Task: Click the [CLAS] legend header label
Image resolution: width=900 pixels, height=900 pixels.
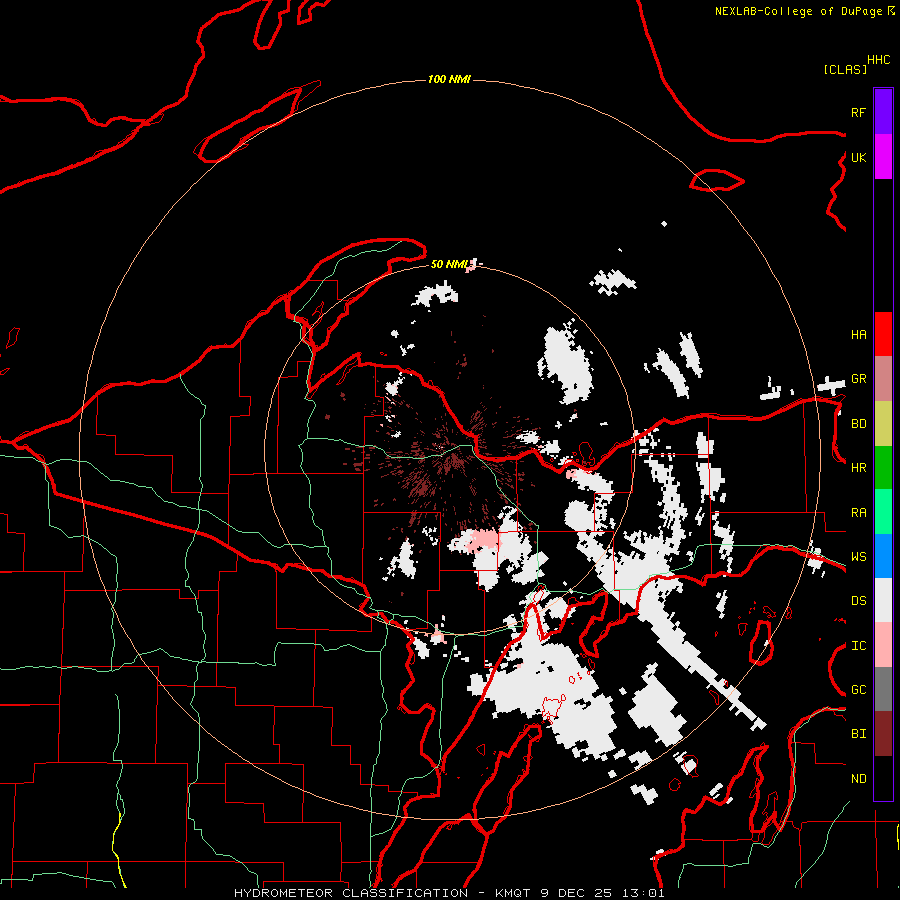Action: coord(845,69)
